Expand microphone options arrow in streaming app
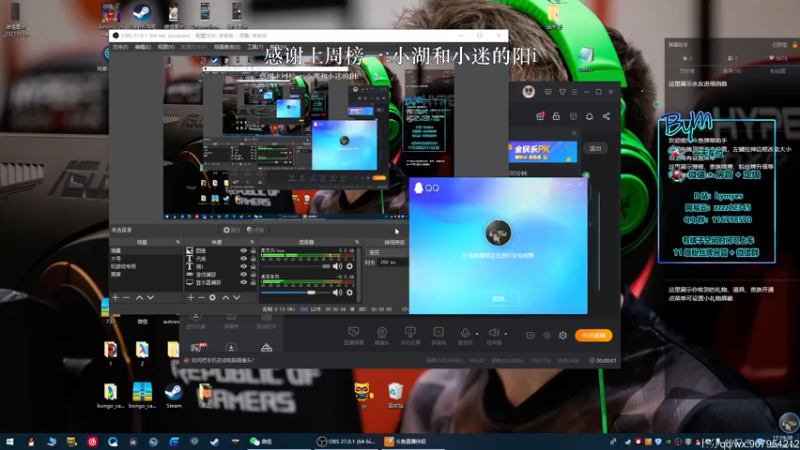Viewport: 800px width, 450px height. tap(477, 334)
